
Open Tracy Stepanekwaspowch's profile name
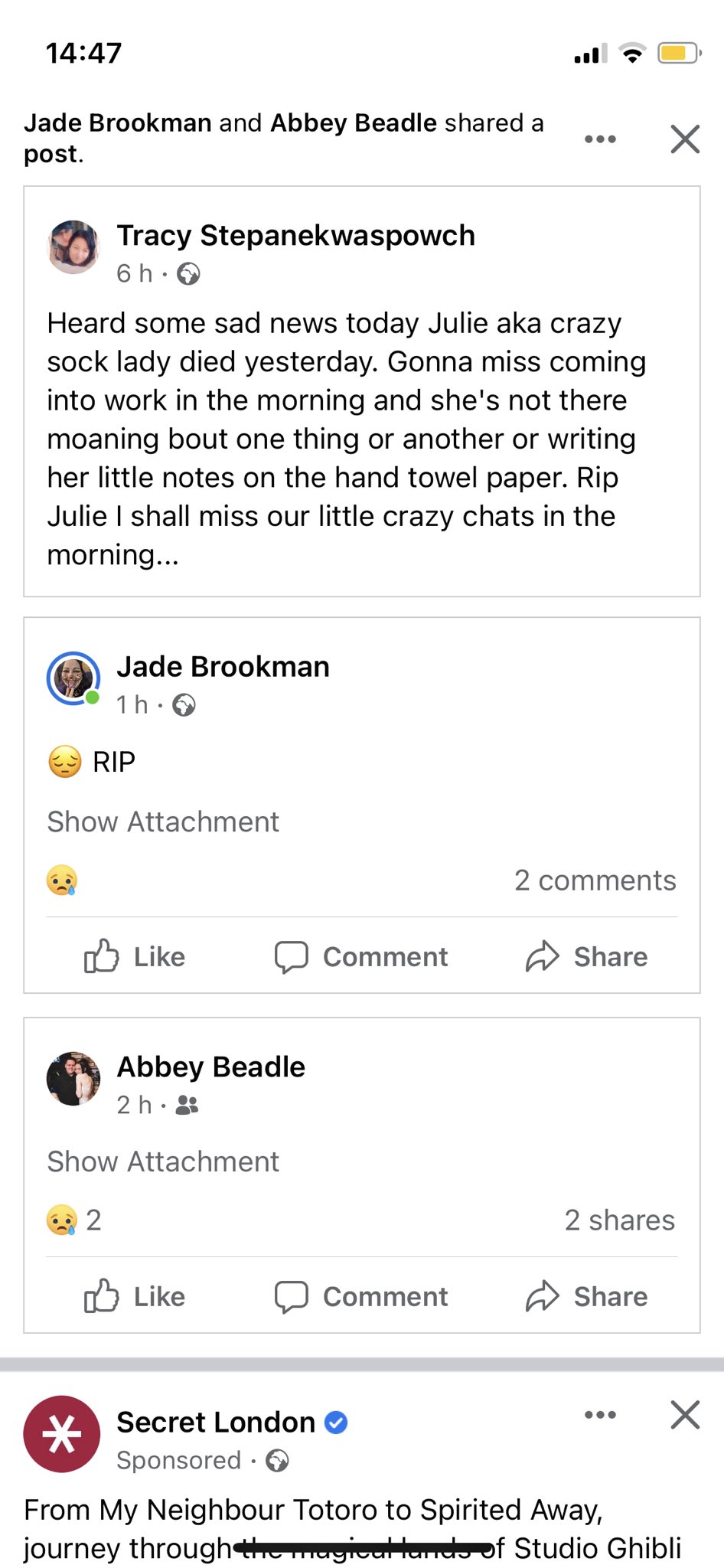coord(295,236)
